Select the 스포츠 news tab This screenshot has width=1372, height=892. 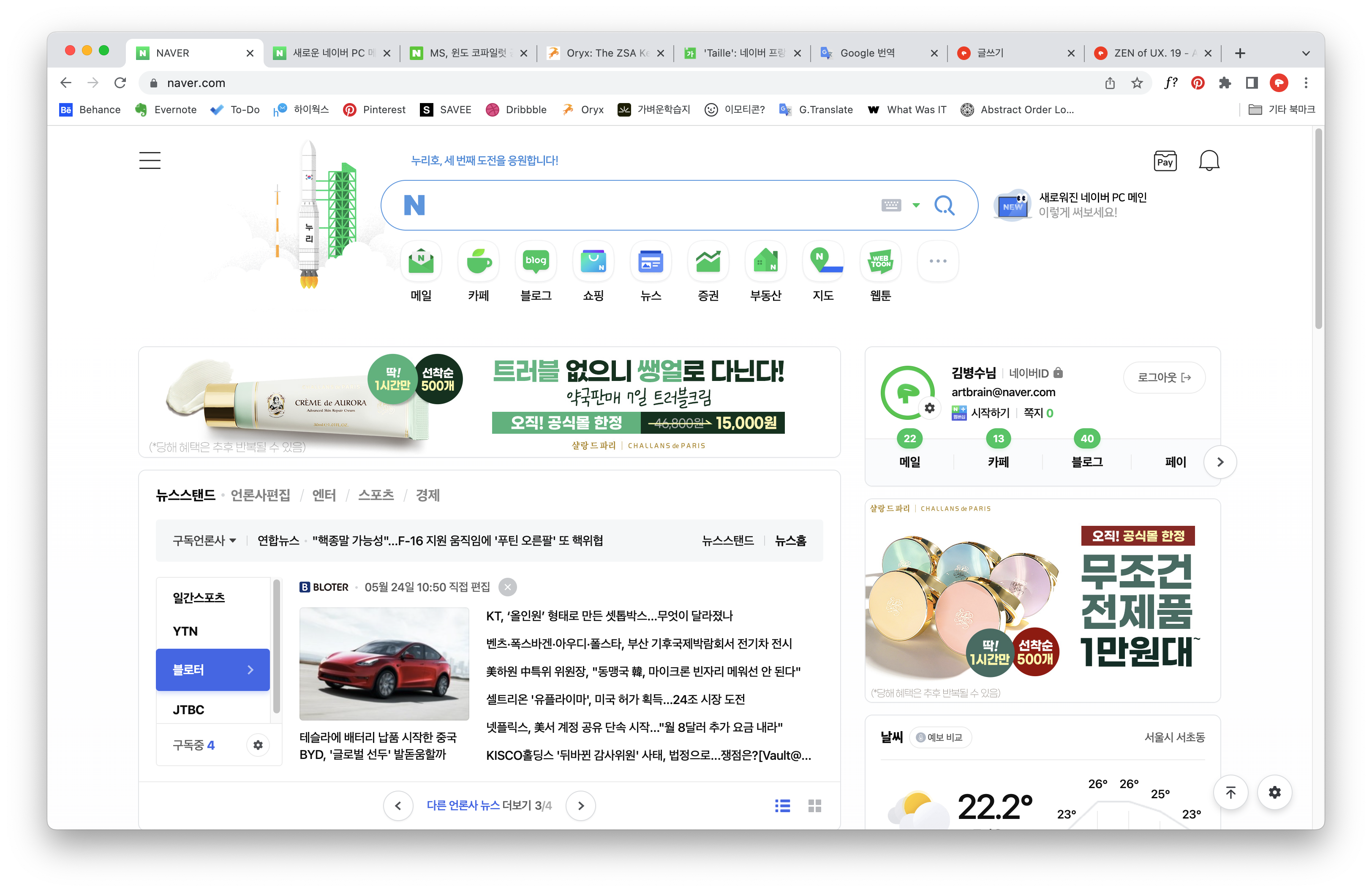pyautogui.click(x=376, y=495)
